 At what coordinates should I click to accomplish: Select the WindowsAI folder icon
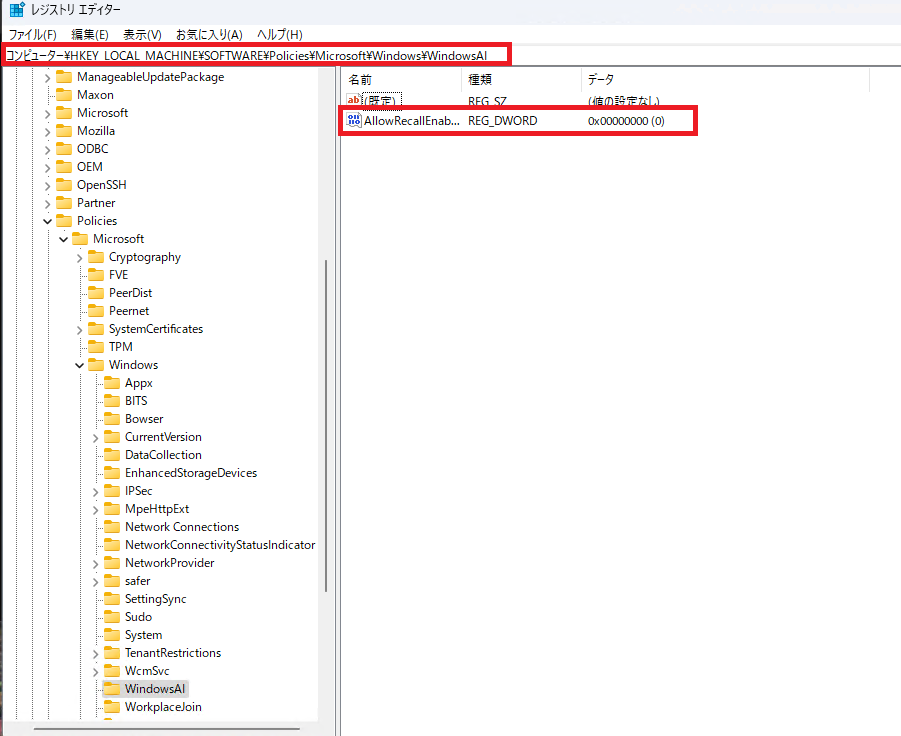coord(112,688)
